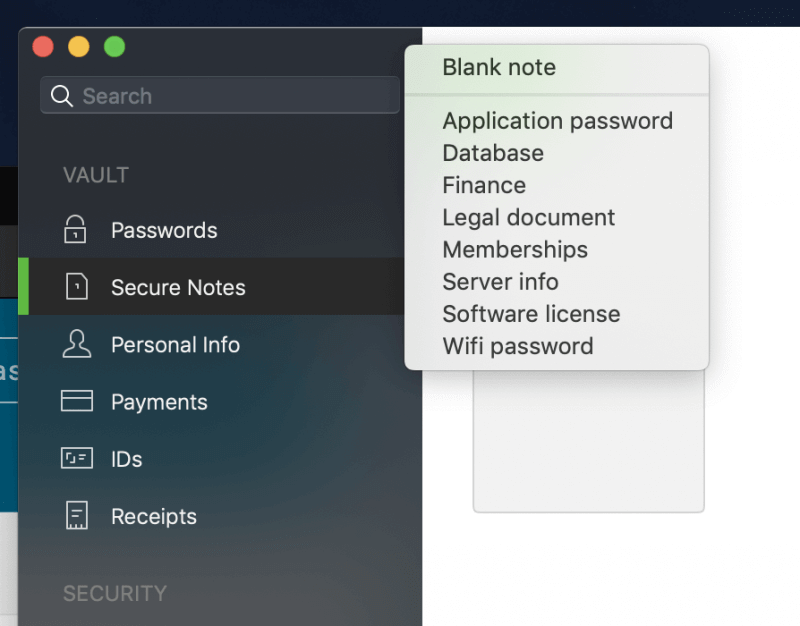This screenshot has width=800, height=626.
Task: Choose Blank note from the menu
Action: [499, 68]
